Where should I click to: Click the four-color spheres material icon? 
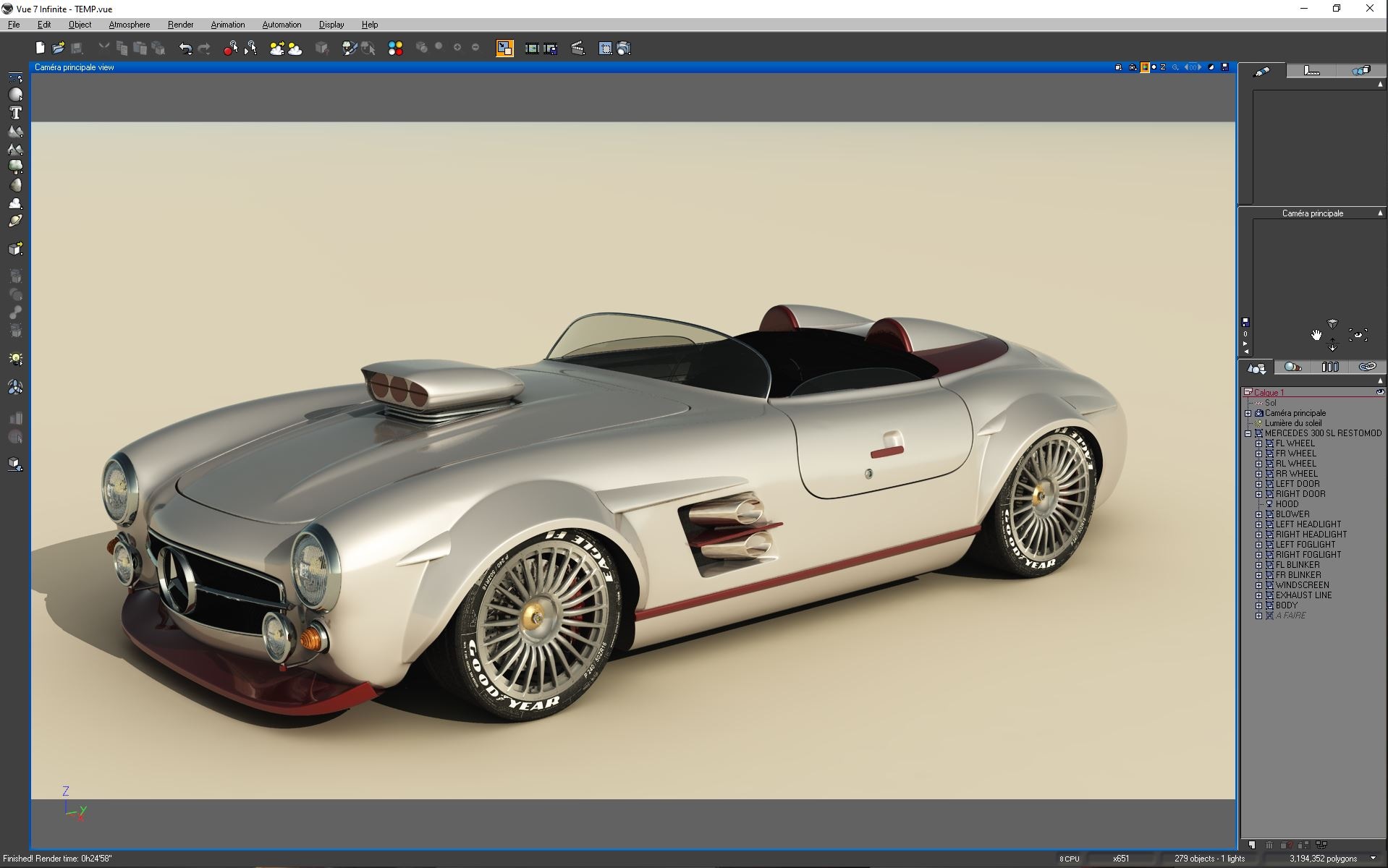pyautogui.click(x=395, y=48)
